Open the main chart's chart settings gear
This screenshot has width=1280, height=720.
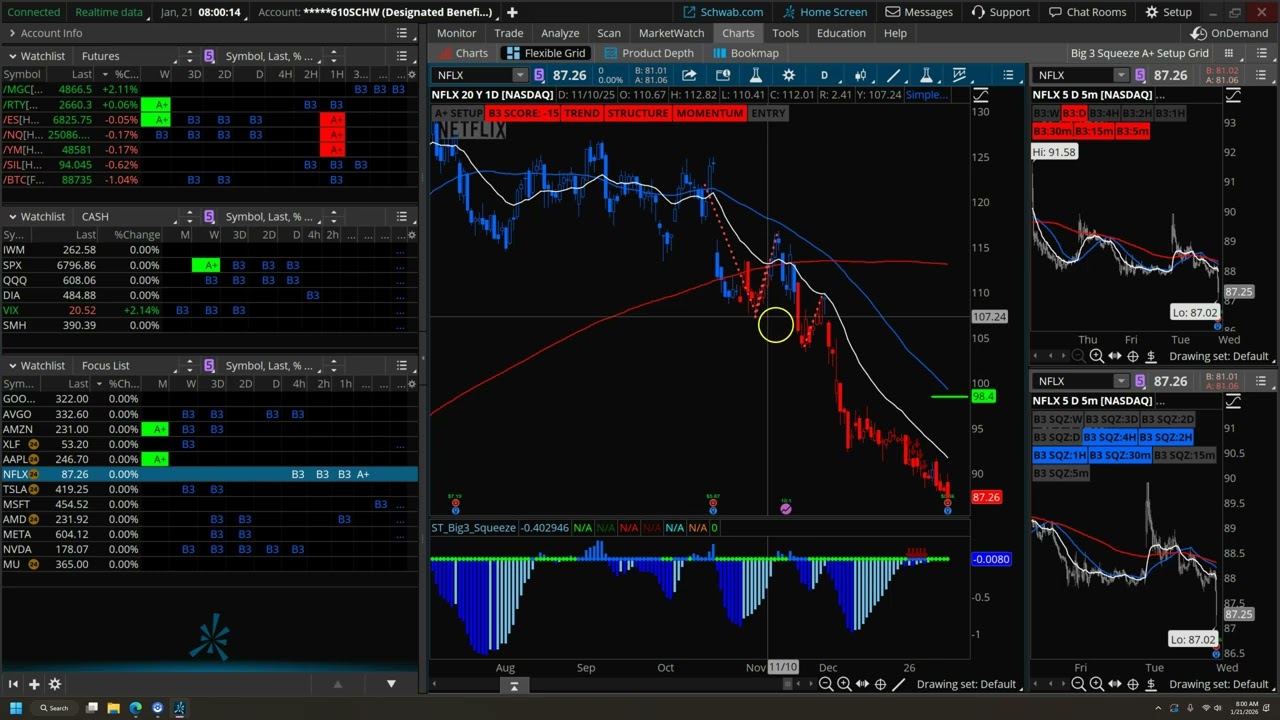coord(788,75)
